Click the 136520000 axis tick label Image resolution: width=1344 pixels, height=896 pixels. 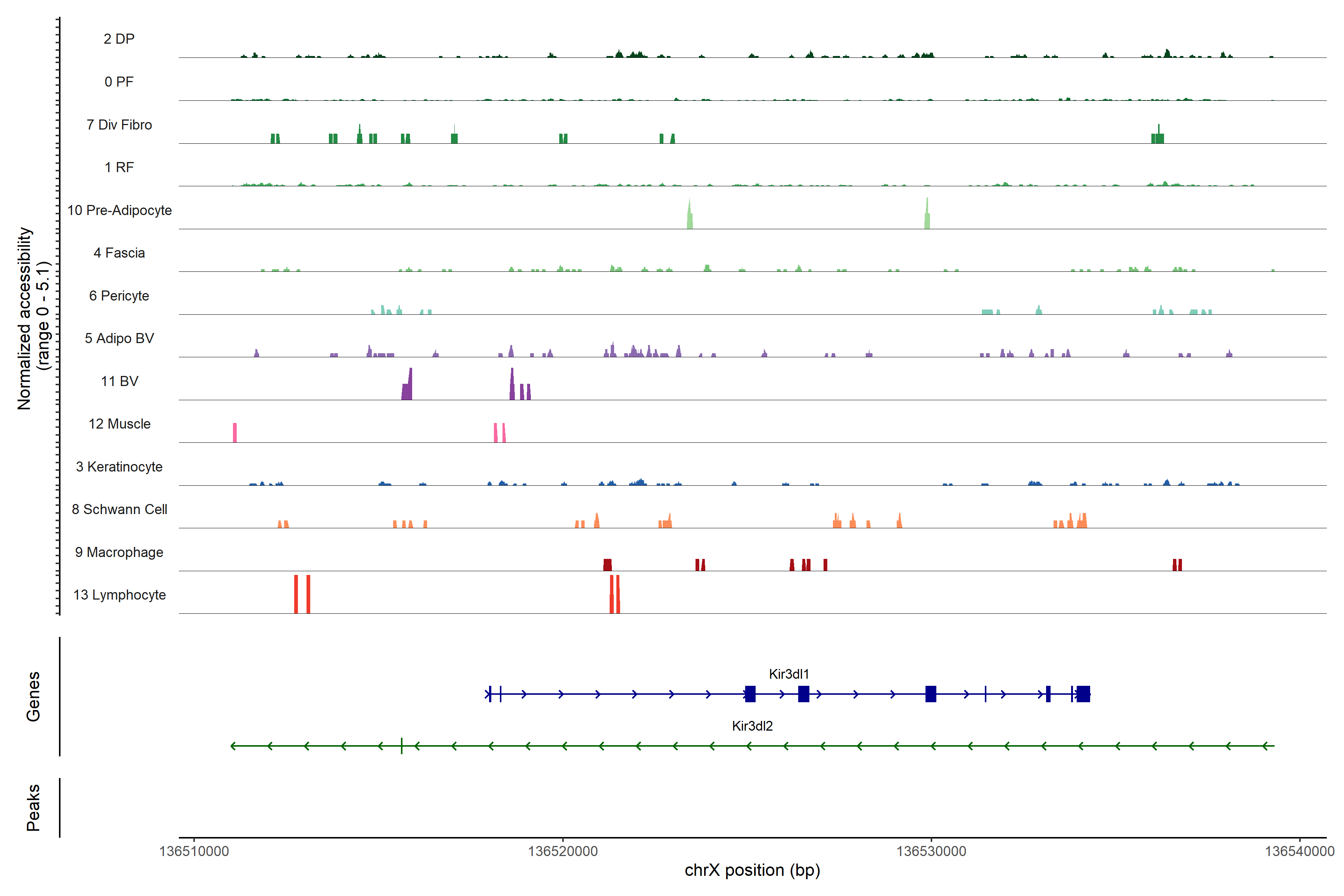562,851
